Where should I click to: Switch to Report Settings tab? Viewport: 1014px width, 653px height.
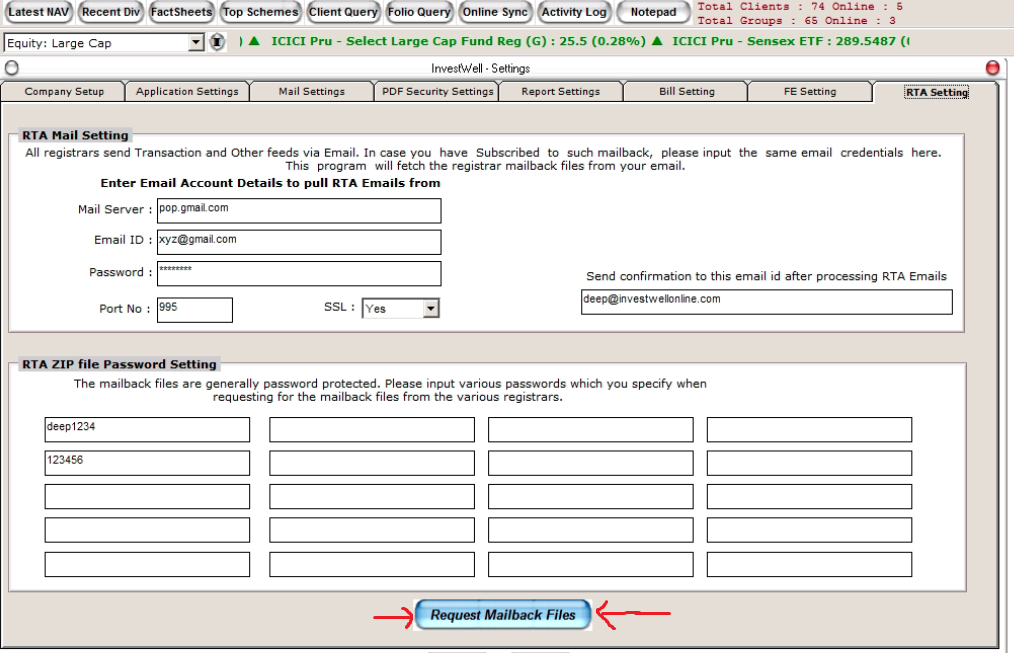(561, 92)
